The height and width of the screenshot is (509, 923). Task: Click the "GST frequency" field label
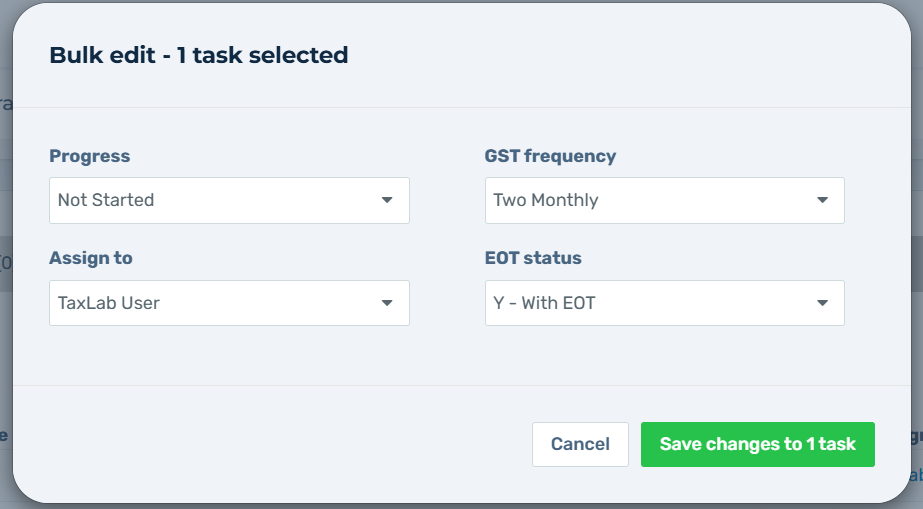[x=550, y=156]
